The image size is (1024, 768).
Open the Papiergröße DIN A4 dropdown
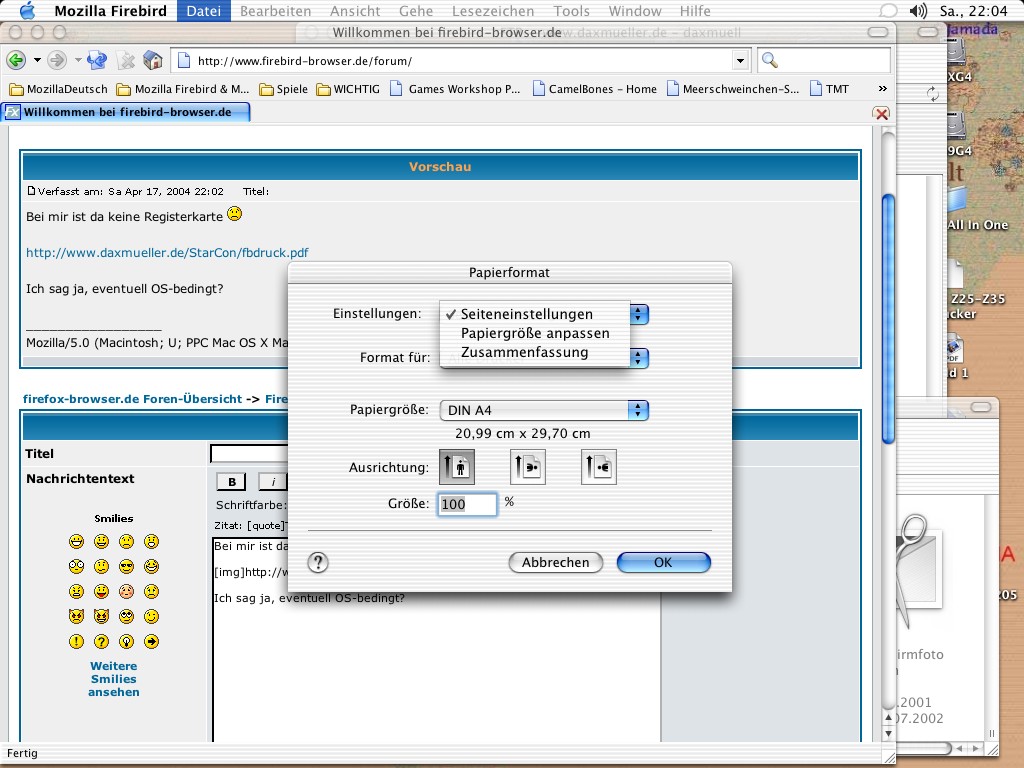(544, 410)
